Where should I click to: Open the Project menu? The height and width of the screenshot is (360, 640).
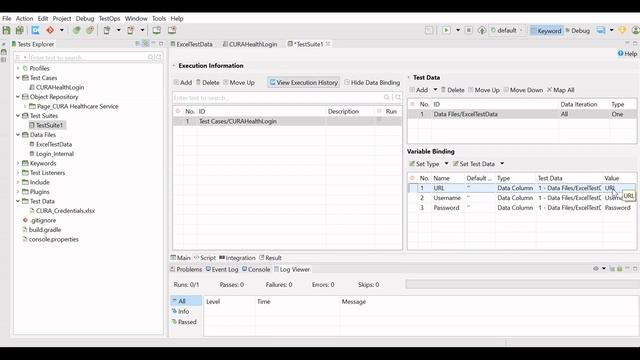pyautogui.click(x=62, y=18)
